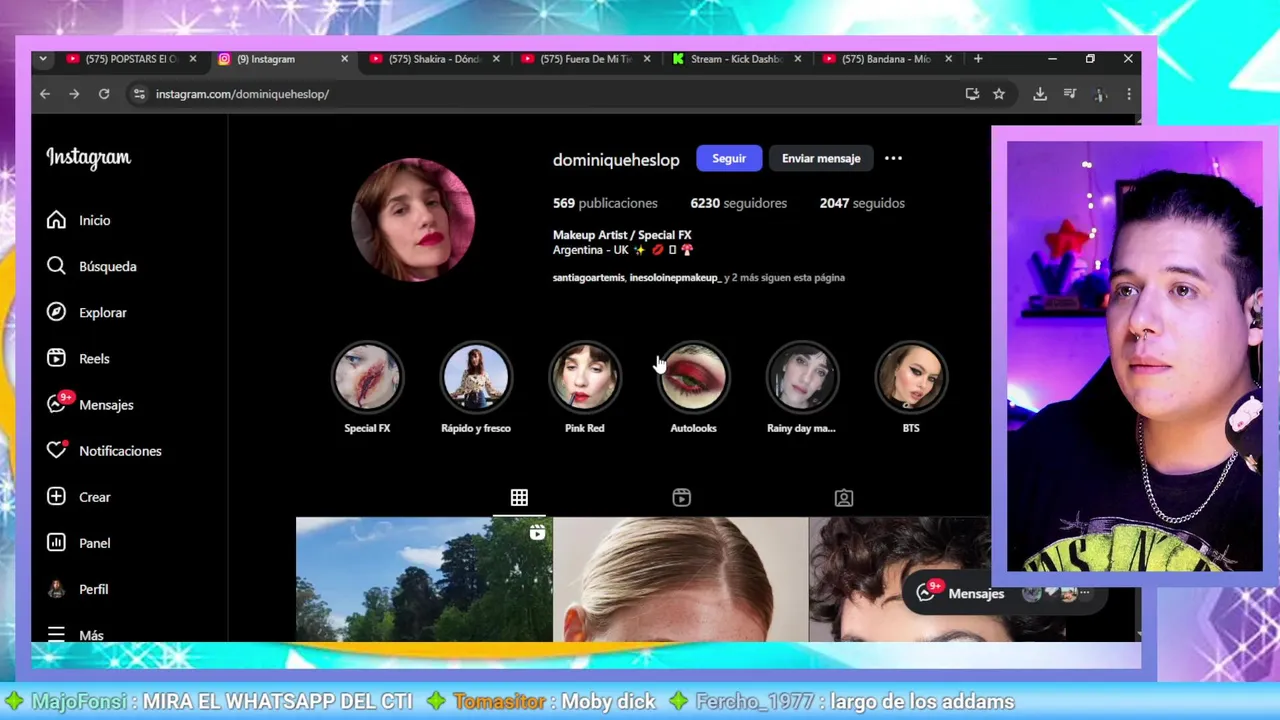Click dominiqueheslop username heading

[x=616, y=160]
